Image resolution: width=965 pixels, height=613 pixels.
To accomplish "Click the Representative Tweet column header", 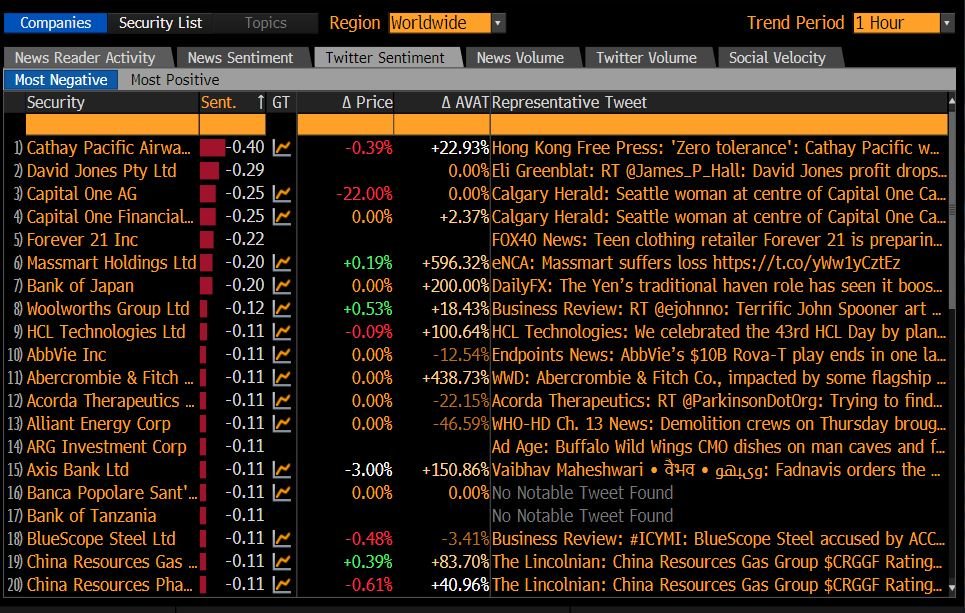I will pyautogui.click(x=719, y=102).
